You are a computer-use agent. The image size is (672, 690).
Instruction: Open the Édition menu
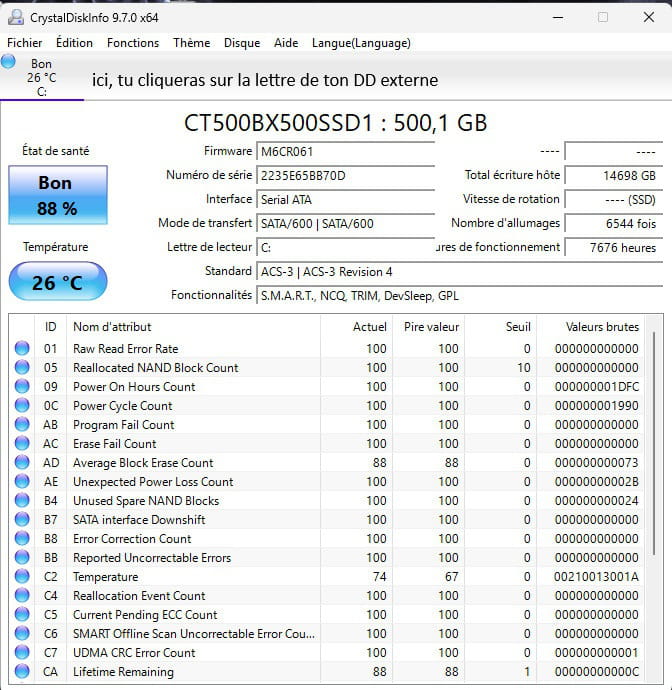click(x=74, y=43)
